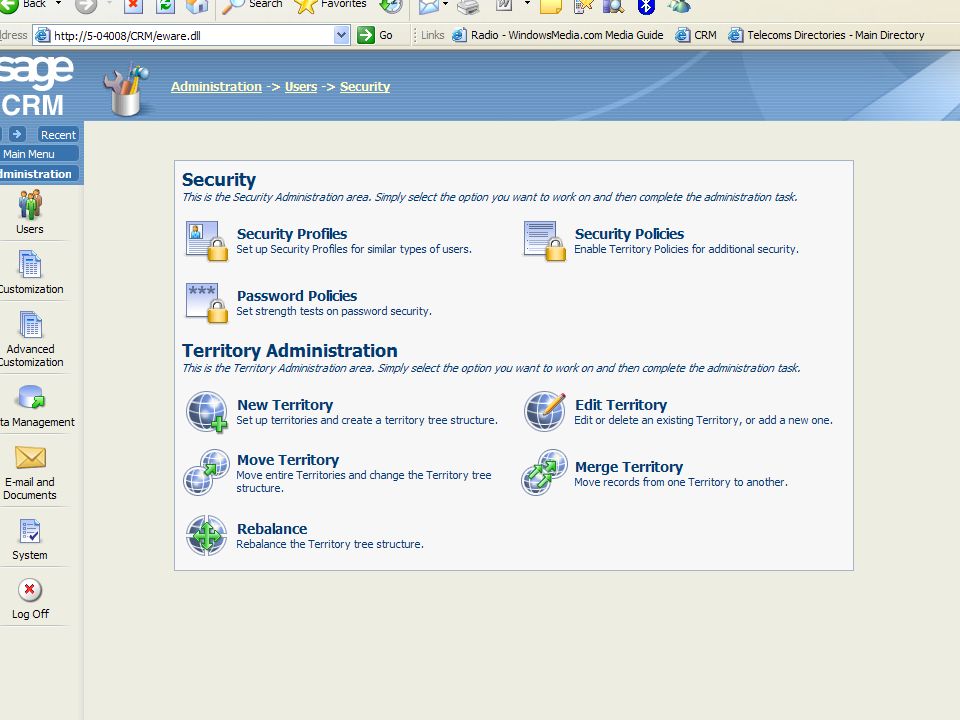Screen dimensions: 960x720
Task: Click the Security breadcrumb link
Action: pyautogui.click(x=365, y=86)
